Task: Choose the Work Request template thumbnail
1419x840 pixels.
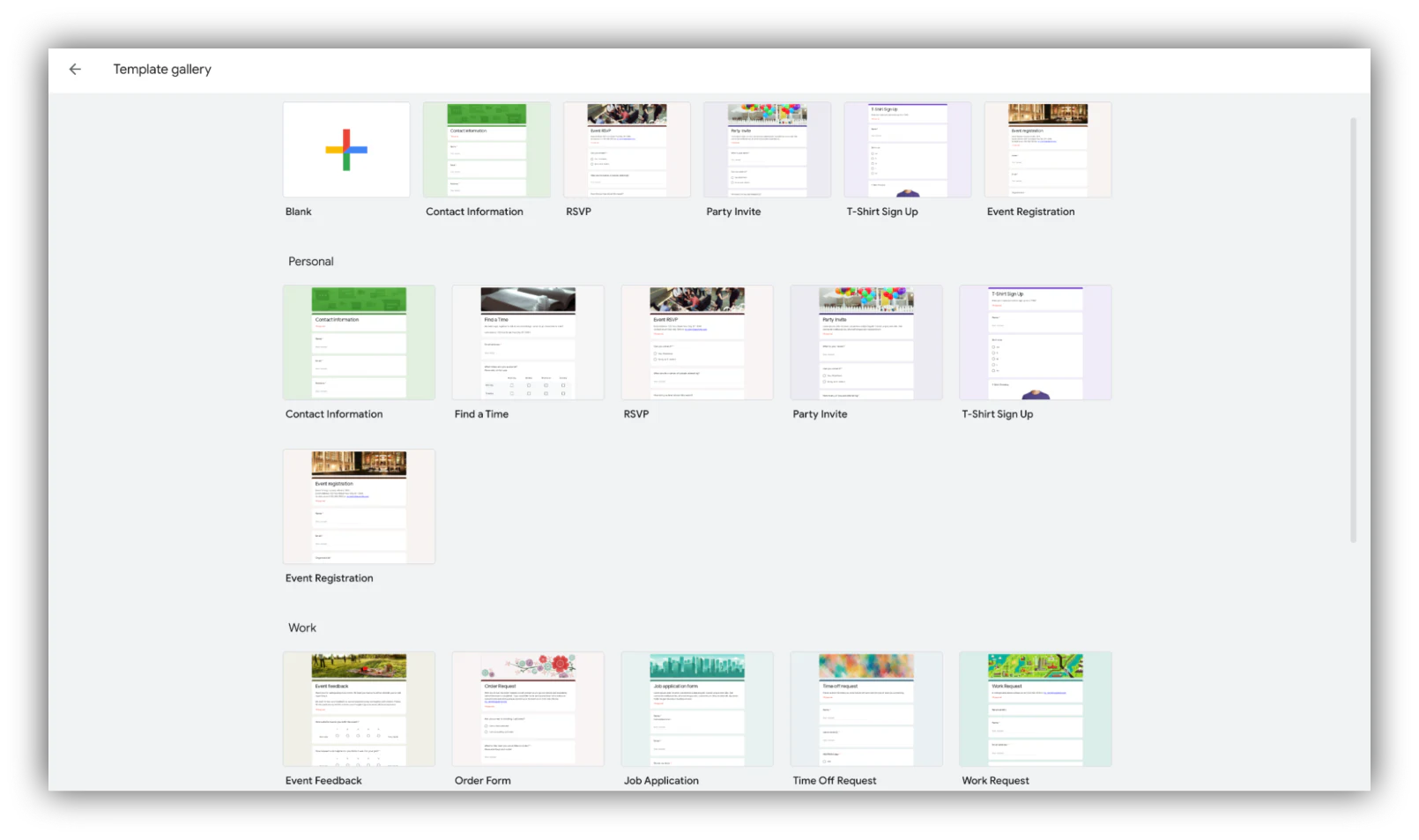Action: pos(1036,710)
